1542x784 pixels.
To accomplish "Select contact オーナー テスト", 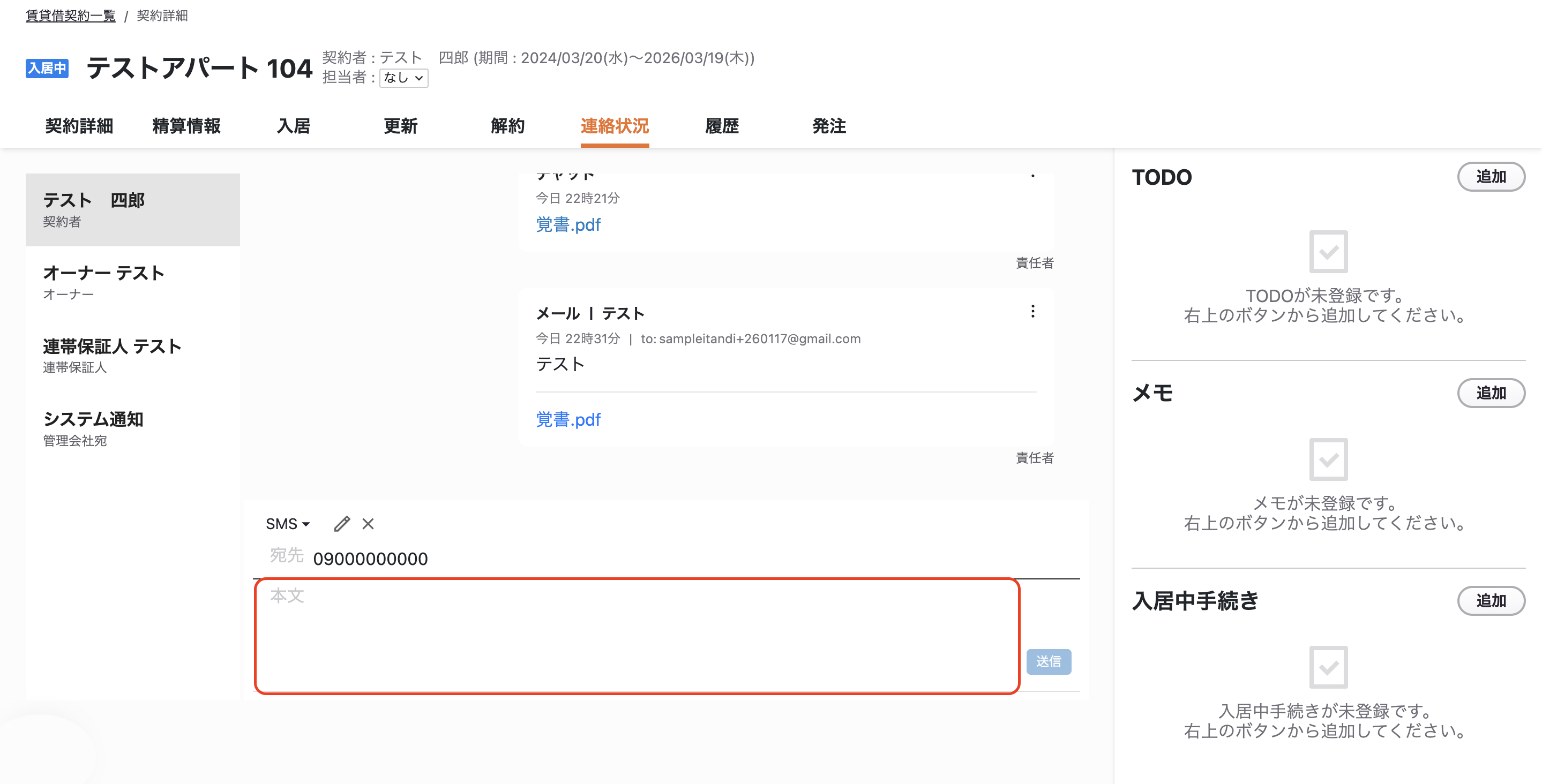I will (x=133, y=282).
